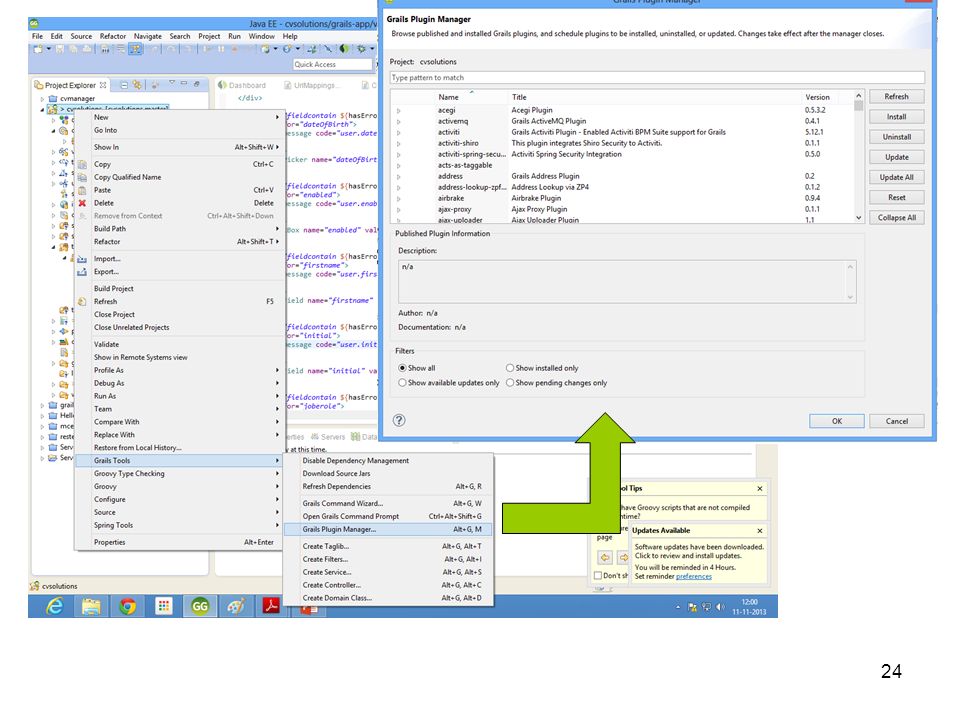Close the Tool Tips notification panel
The width and height of the screenshot is (960, 720).
(760, 489)
